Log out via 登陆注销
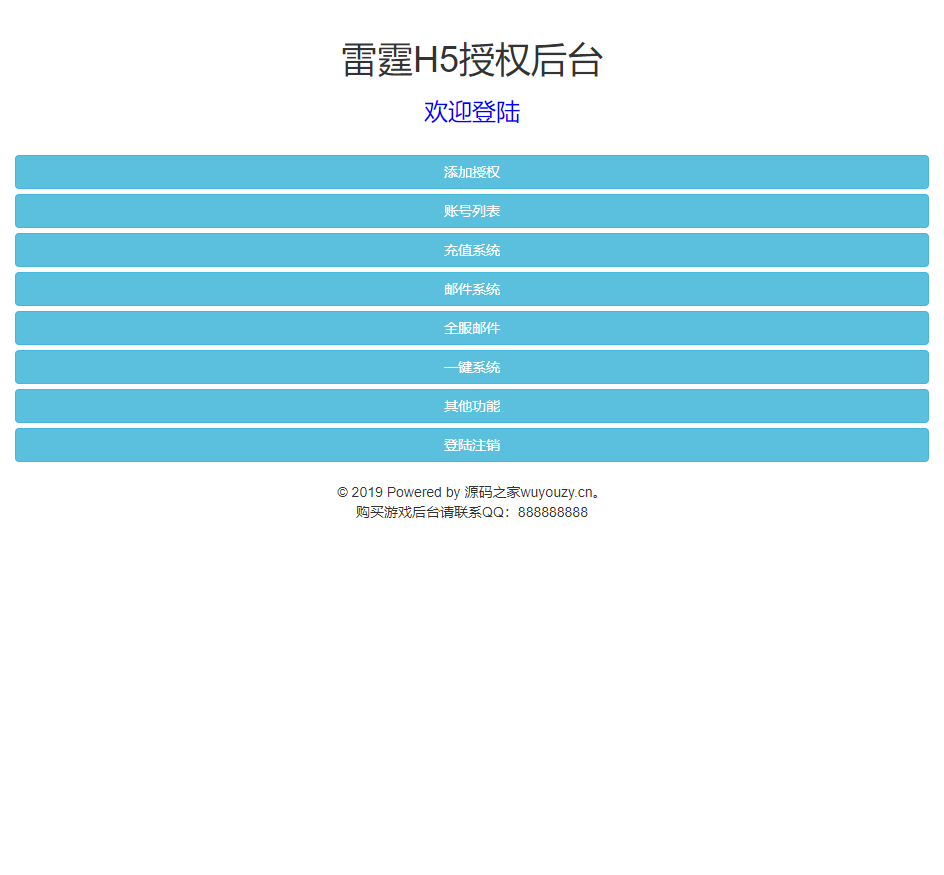Image resolution: width=944 pixels, height=875 pixels. pyautogui.click(x=471, y=445)
